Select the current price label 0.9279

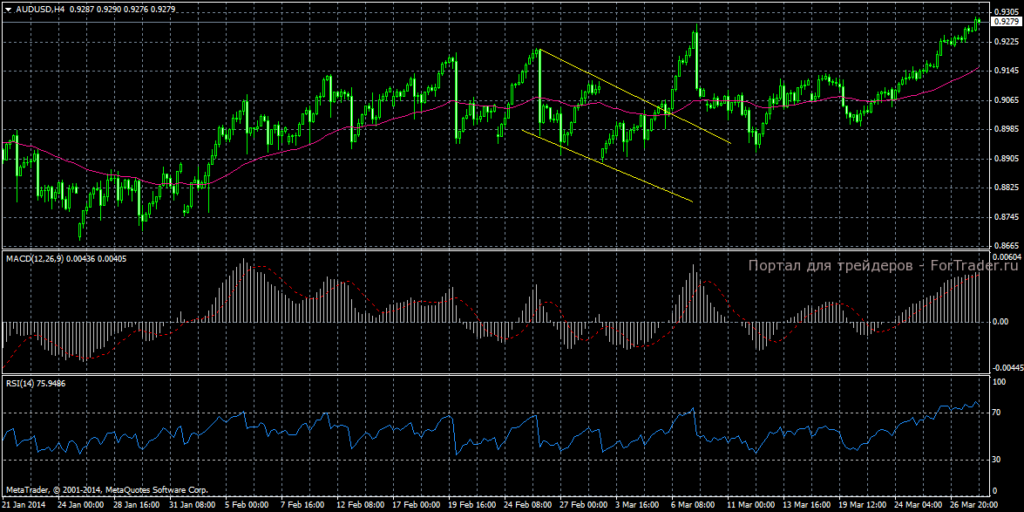tap(1006, 22)
